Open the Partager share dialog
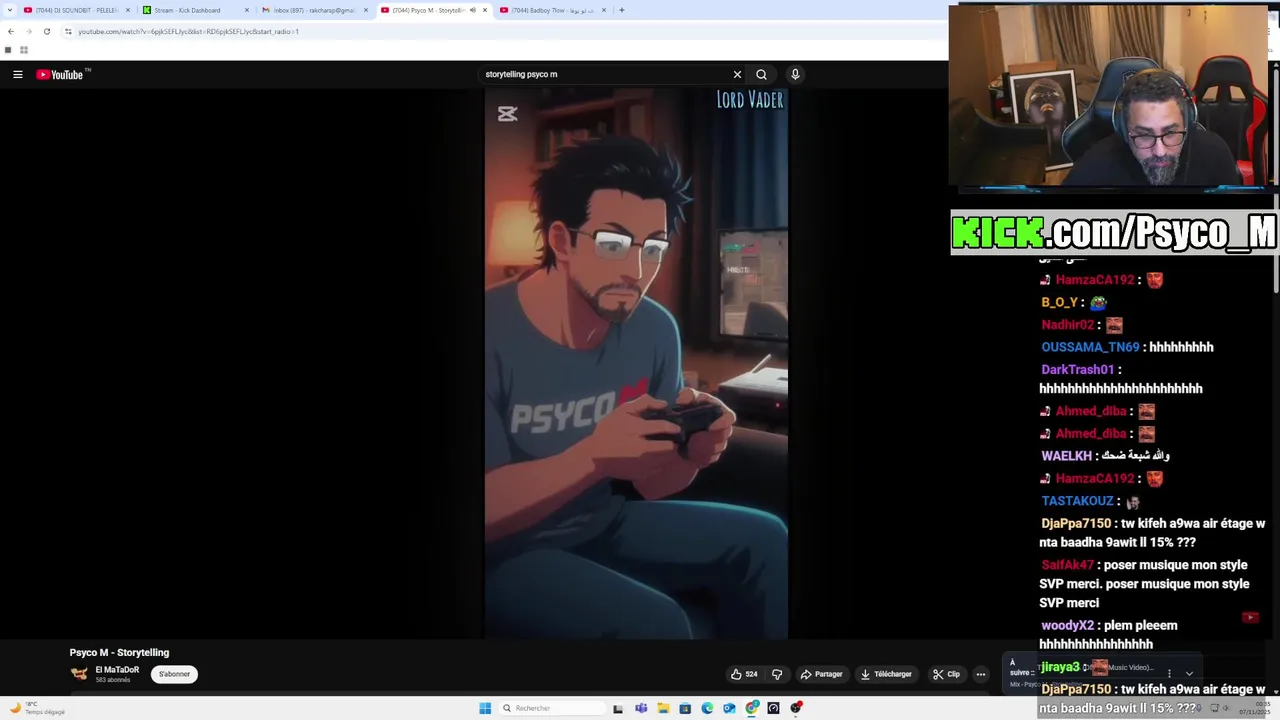 pyautogui.click(x=821, y=674)
